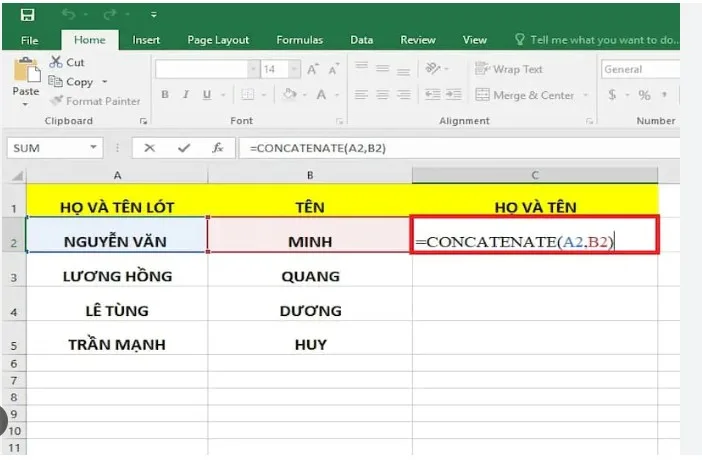
Task: Click Format Painter
Action: (x=95, y=101)
